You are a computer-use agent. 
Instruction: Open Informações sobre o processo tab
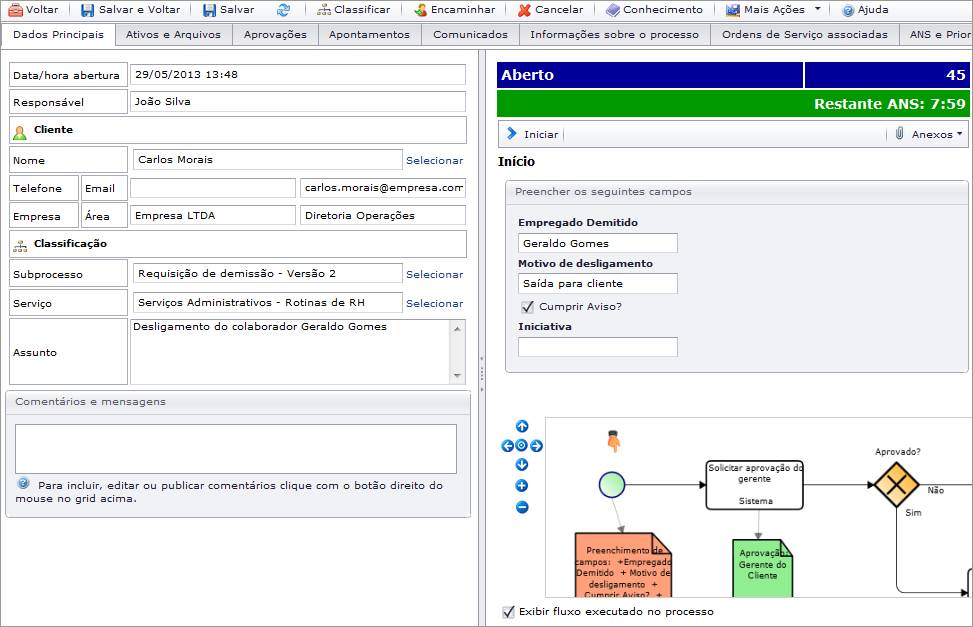[x=614, y=35]
